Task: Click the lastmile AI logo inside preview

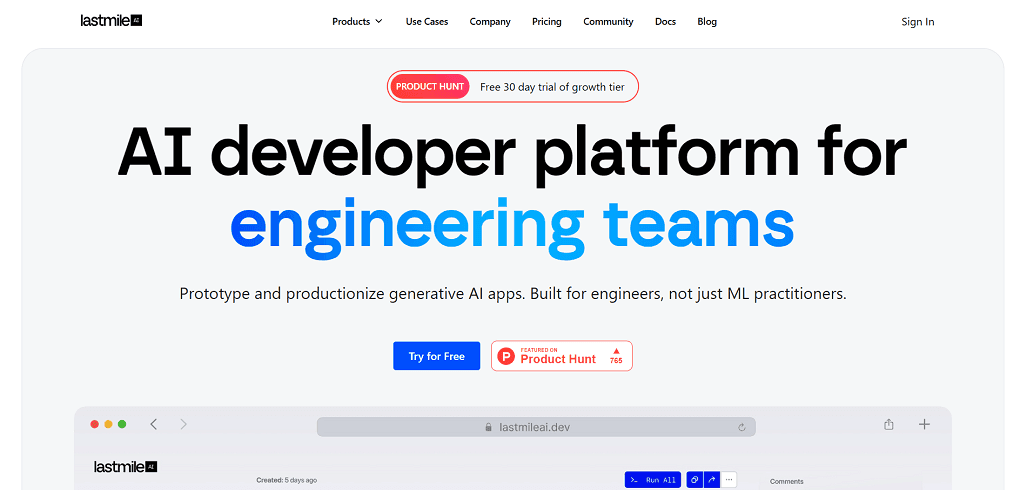Action: tap(126, 467)
